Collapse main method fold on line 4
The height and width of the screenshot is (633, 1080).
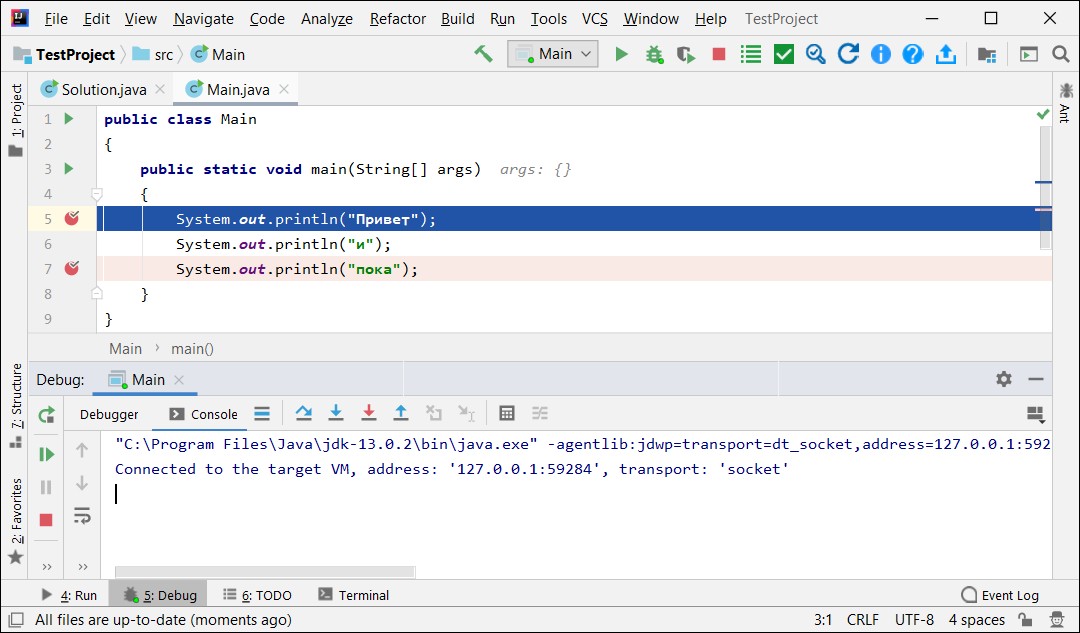(x=97, y=194)
